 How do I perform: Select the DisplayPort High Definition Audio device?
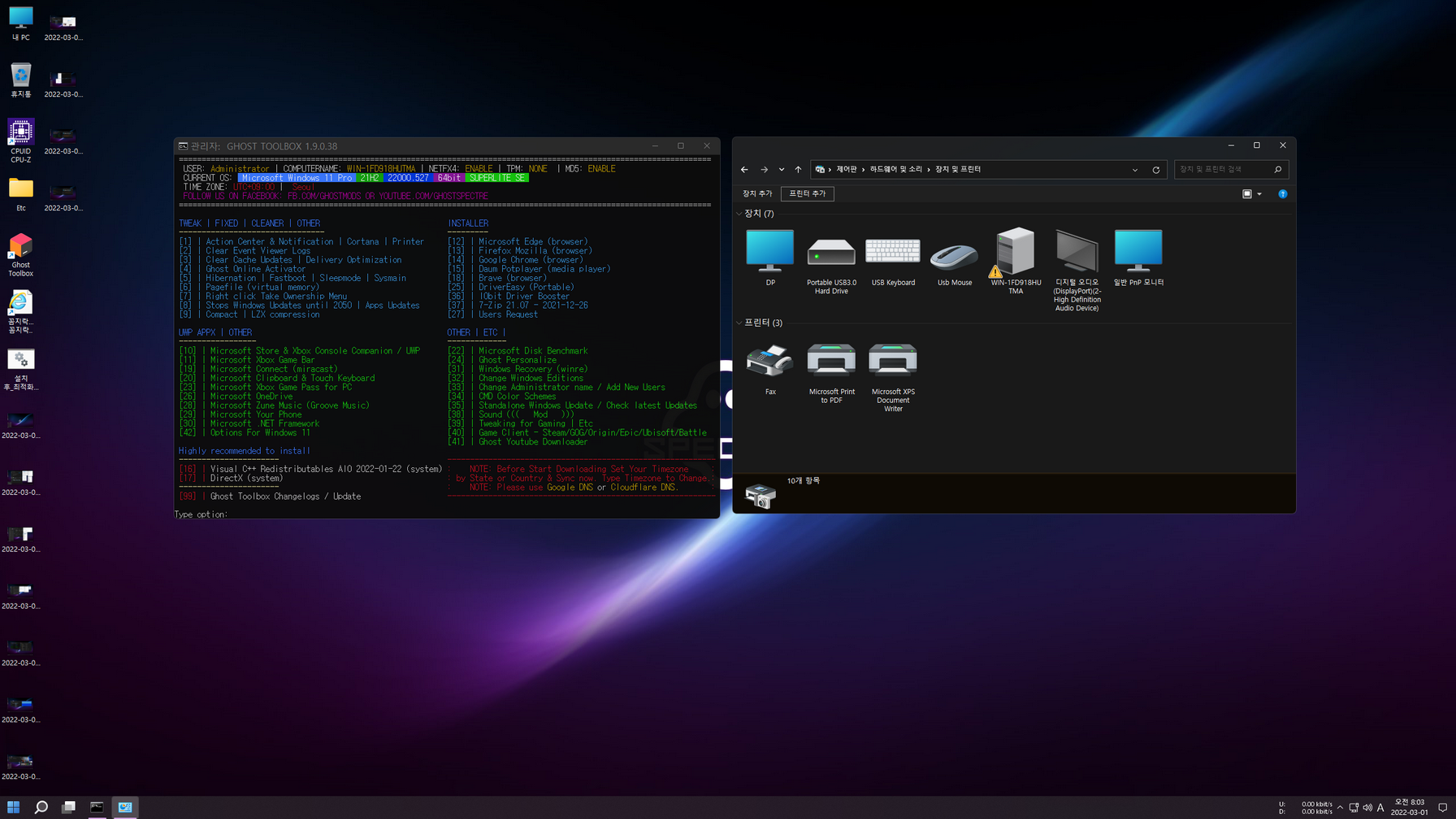coord(1077,270)
